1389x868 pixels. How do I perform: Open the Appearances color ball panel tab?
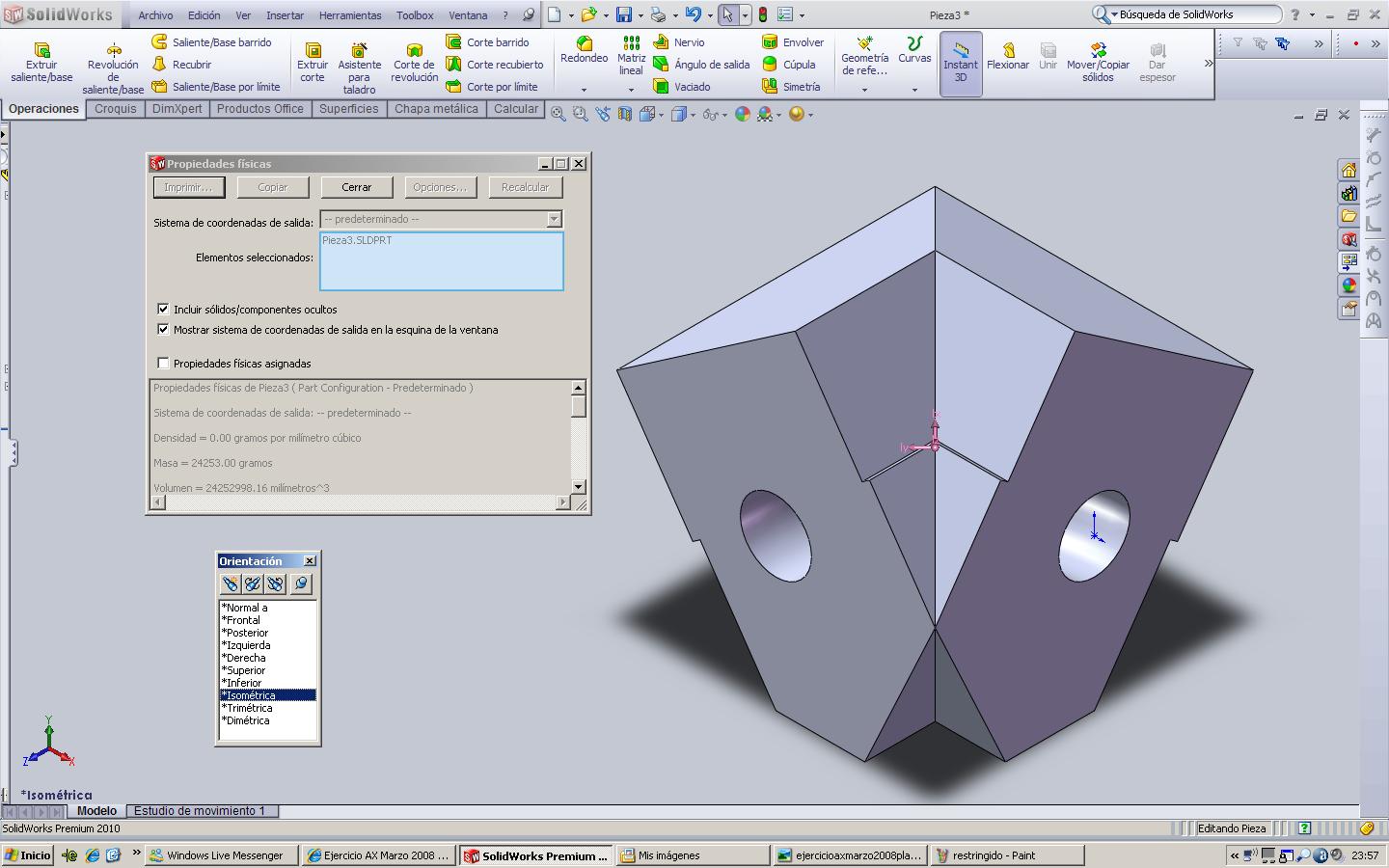1348,285
